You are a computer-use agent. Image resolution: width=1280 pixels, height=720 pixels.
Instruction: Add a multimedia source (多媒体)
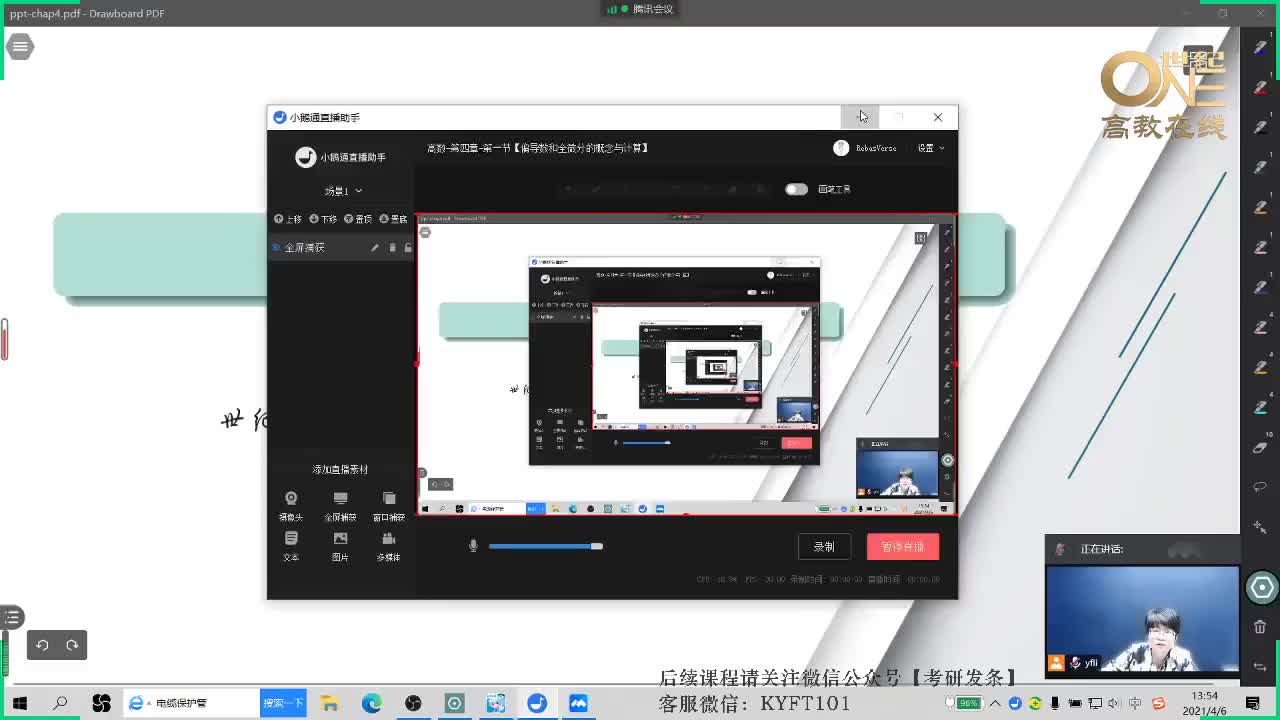[x=389, y=546]
